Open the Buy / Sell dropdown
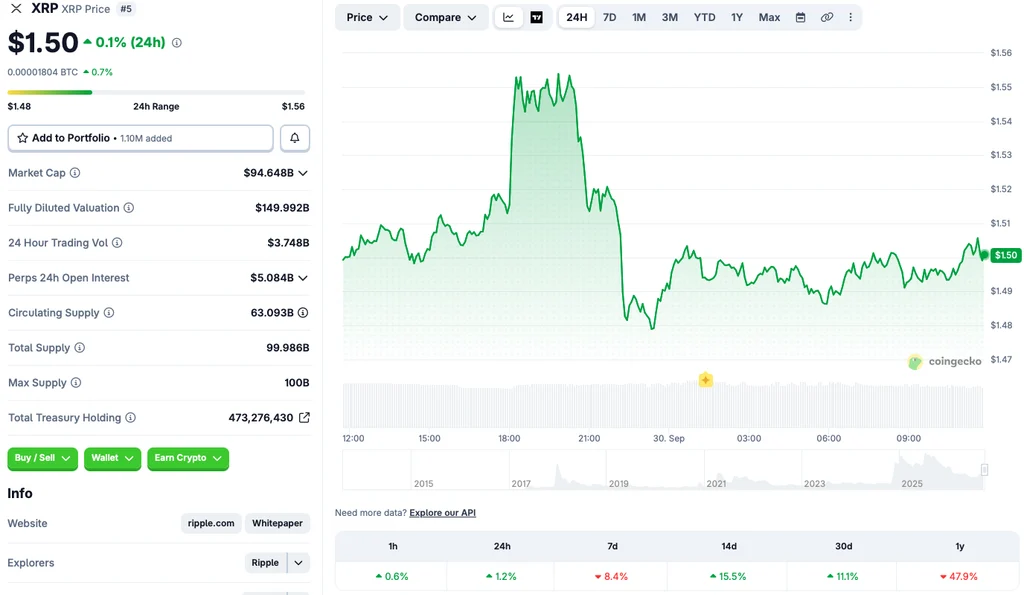The width and height of the screenshot is (1024, 595). tap(42, 458)
